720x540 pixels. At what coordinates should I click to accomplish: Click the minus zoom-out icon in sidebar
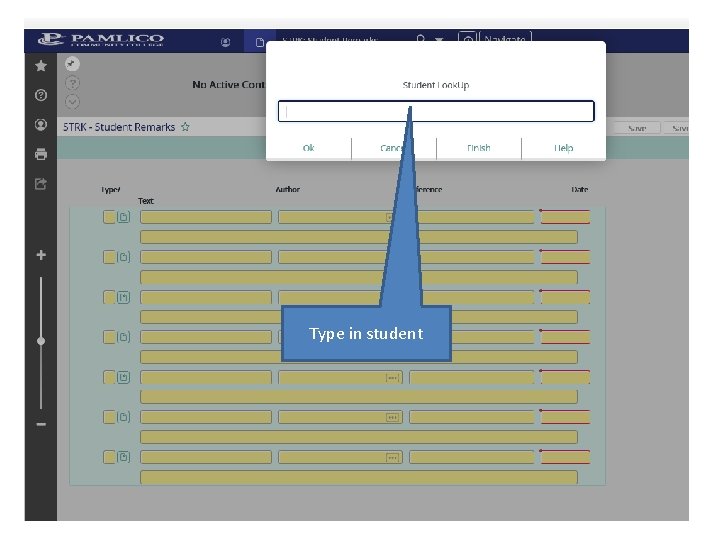(x=41, y=424)
